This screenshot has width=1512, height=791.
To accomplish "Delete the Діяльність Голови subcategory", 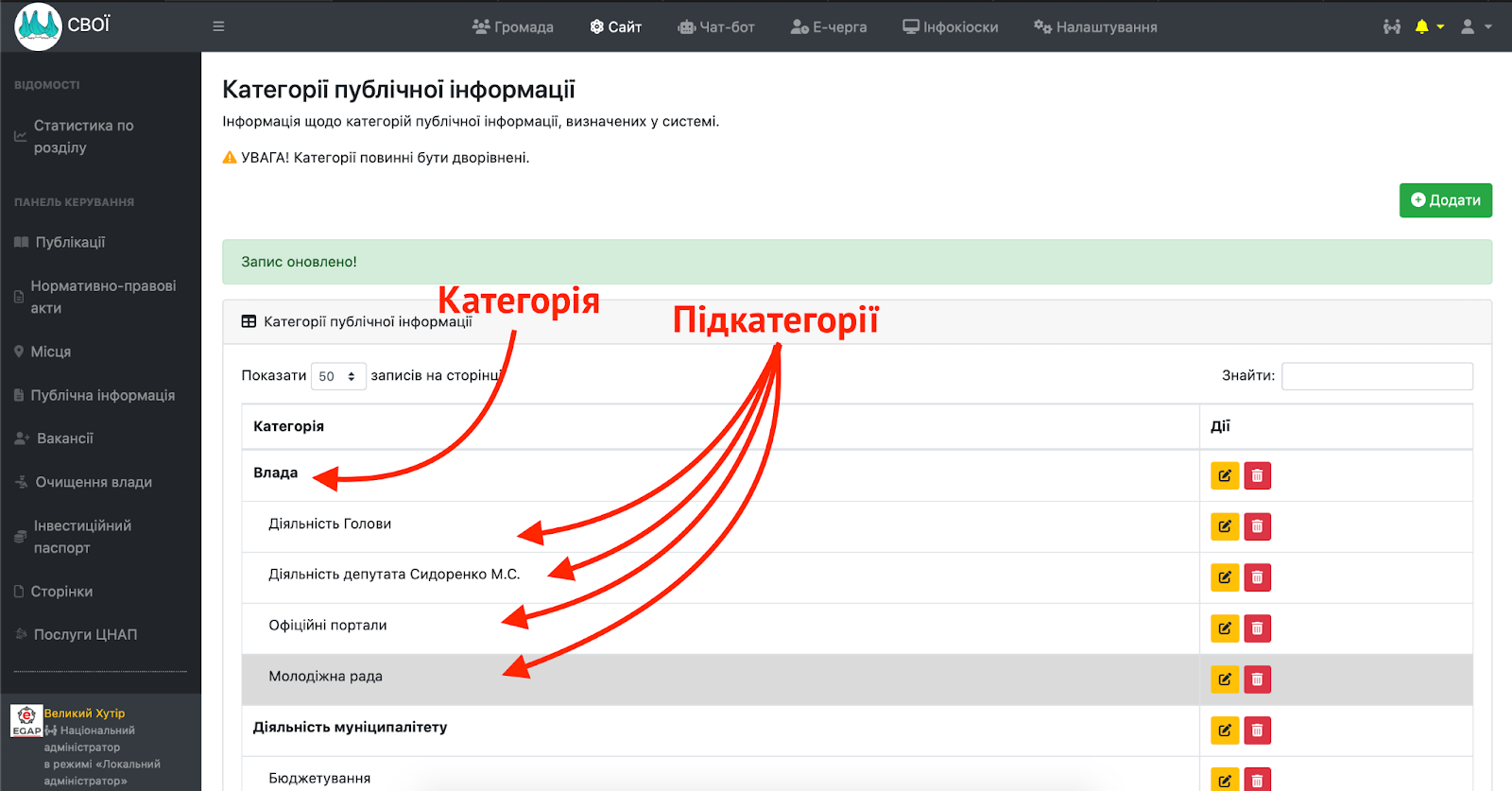I will pyautogui.click(x=1257, y=526).
